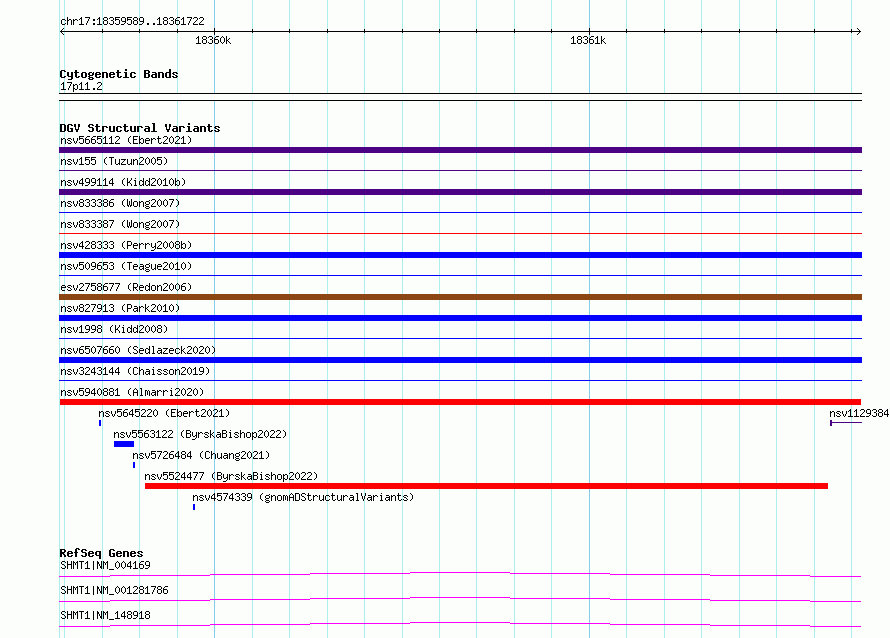The height and width of the screenshot is (638, 890).
Task: Select the nsv5940881 (Almarri2020) label
Action: click(132, 392)
